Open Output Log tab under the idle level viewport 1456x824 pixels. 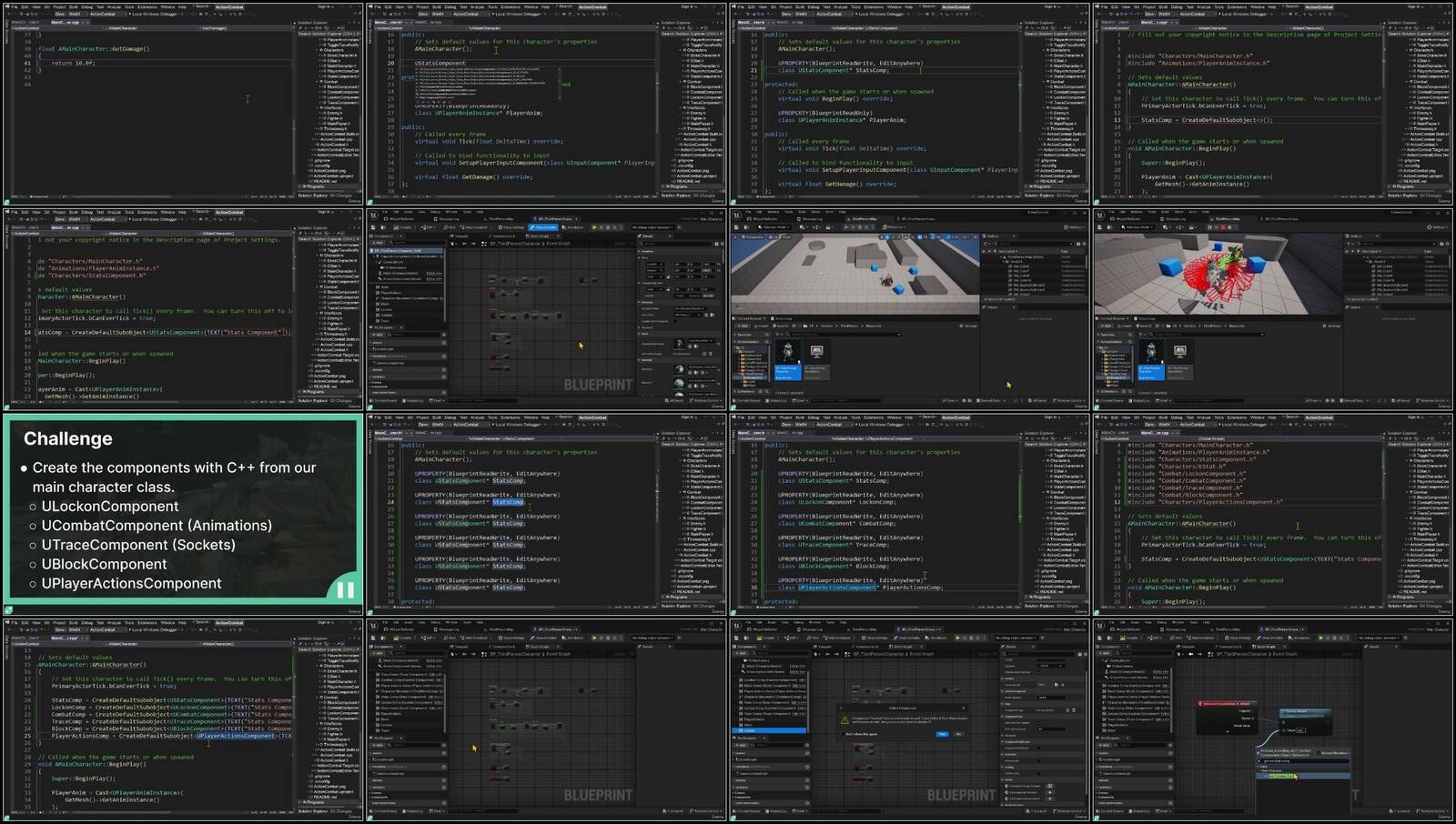pos(783,318)
